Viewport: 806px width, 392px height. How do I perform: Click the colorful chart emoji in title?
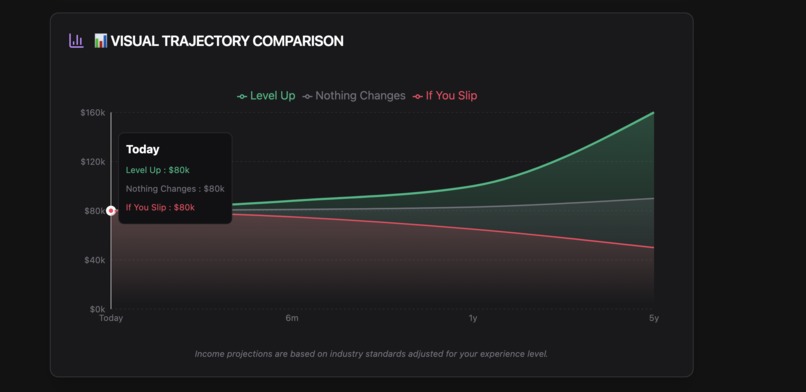click(x=101, y=41)
